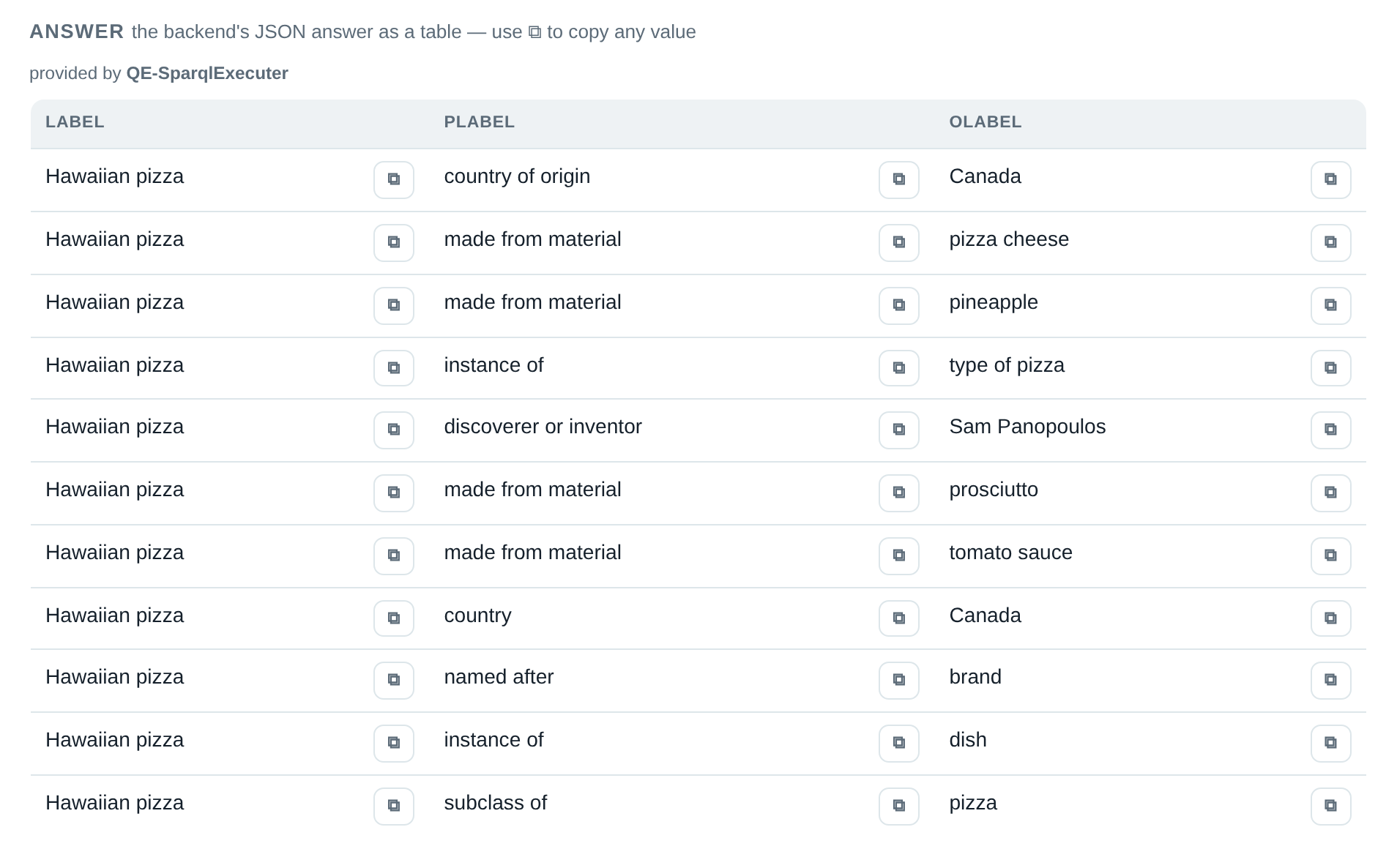The height and width of the screenshot is (868, 1397).
Task: Click the ANSWER heading
Action: point(77,31)
